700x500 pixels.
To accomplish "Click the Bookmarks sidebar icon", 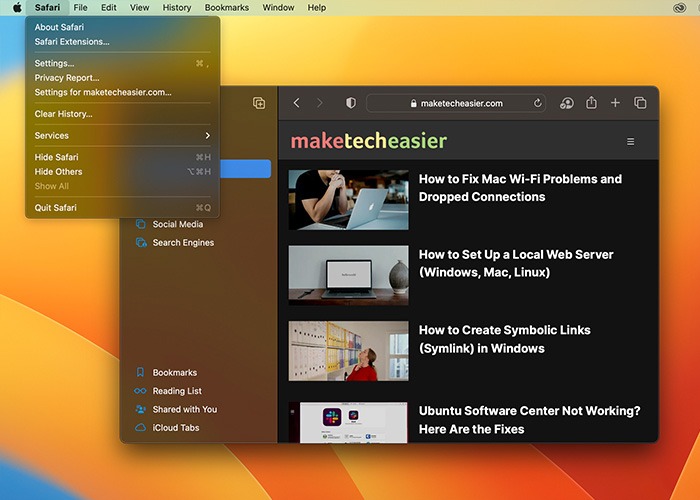I will click(140, 372).
